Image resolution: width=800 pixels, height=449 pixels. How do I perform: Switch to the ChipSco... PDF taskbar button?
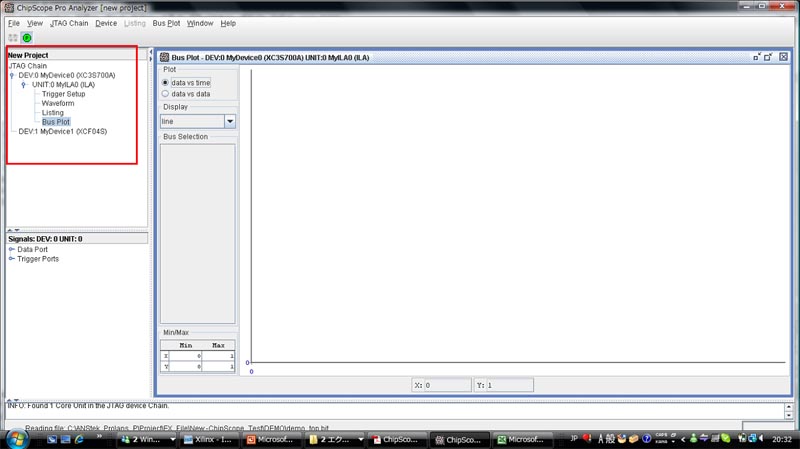pos(396,439)
